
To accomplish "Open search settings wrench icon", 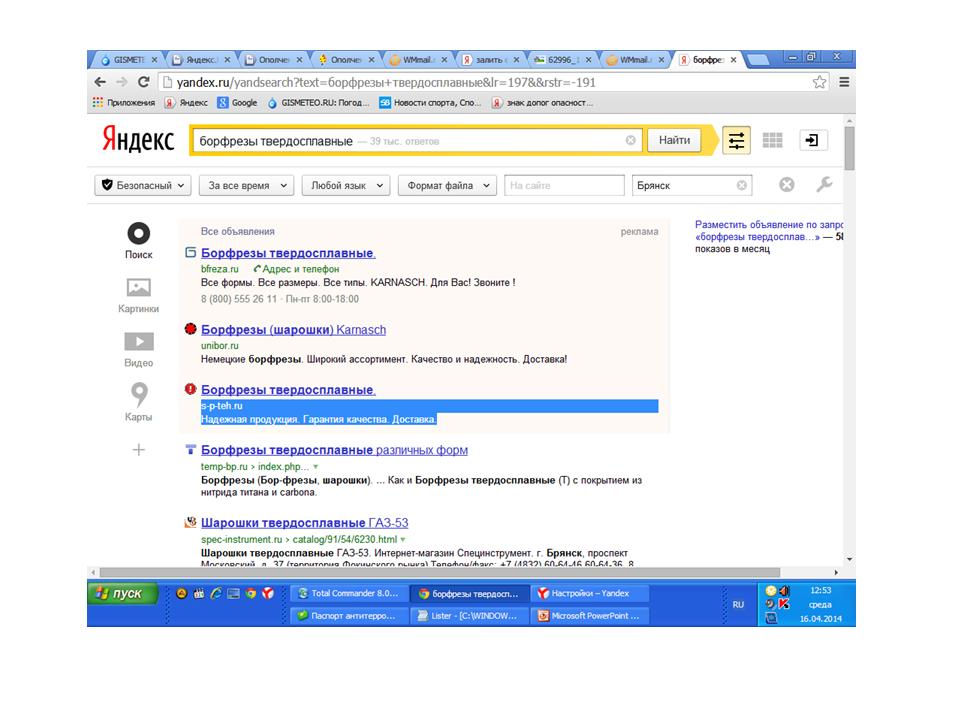I will point(824,184).
